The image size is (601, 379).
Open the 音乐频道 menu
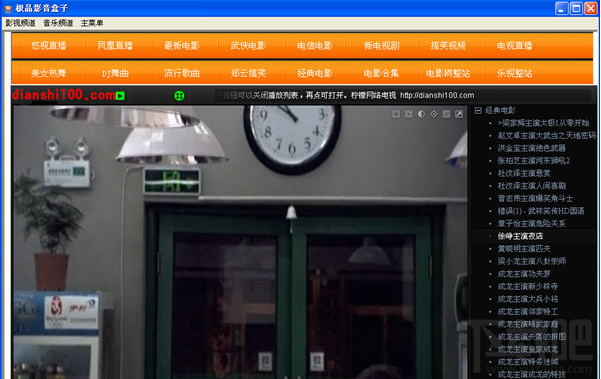point(58,23)
